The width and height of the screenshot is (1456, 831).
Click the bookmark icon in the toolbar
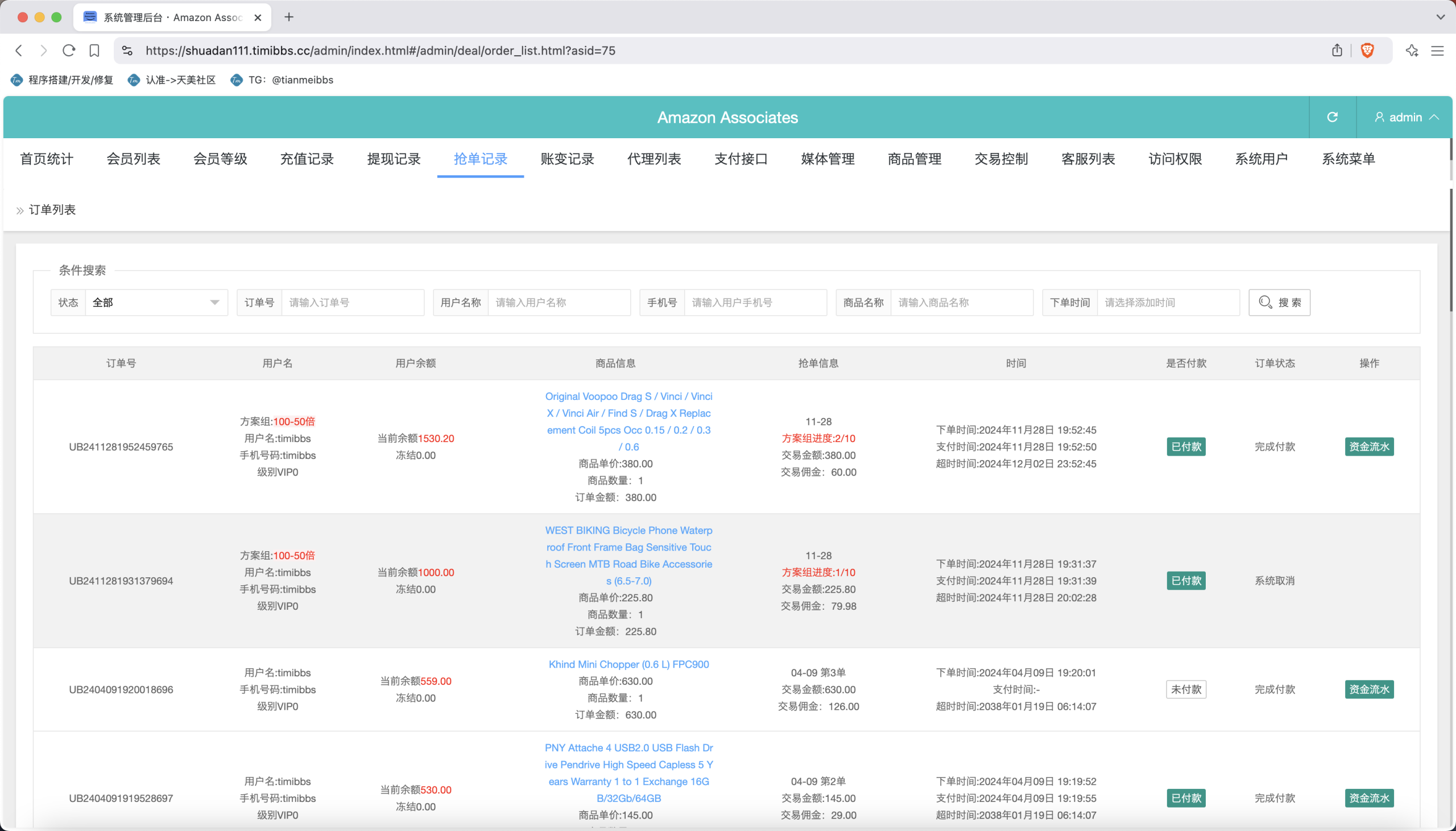tap(94, 50)
